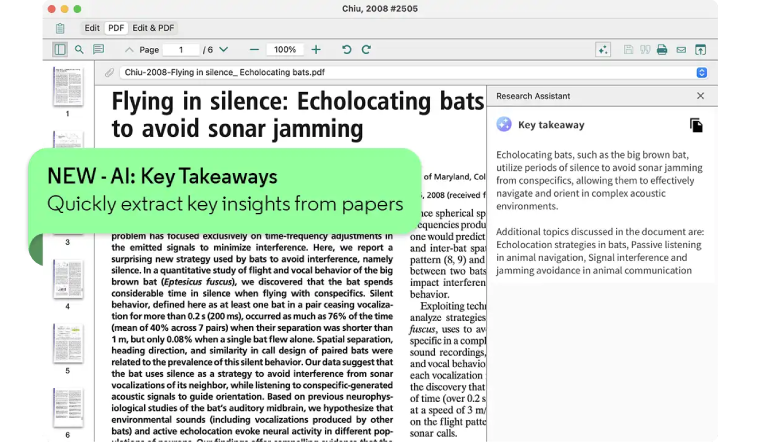The image size is (760, 442).
Task: Go to next page with down chevron
Action: click(x=223, y=49)
